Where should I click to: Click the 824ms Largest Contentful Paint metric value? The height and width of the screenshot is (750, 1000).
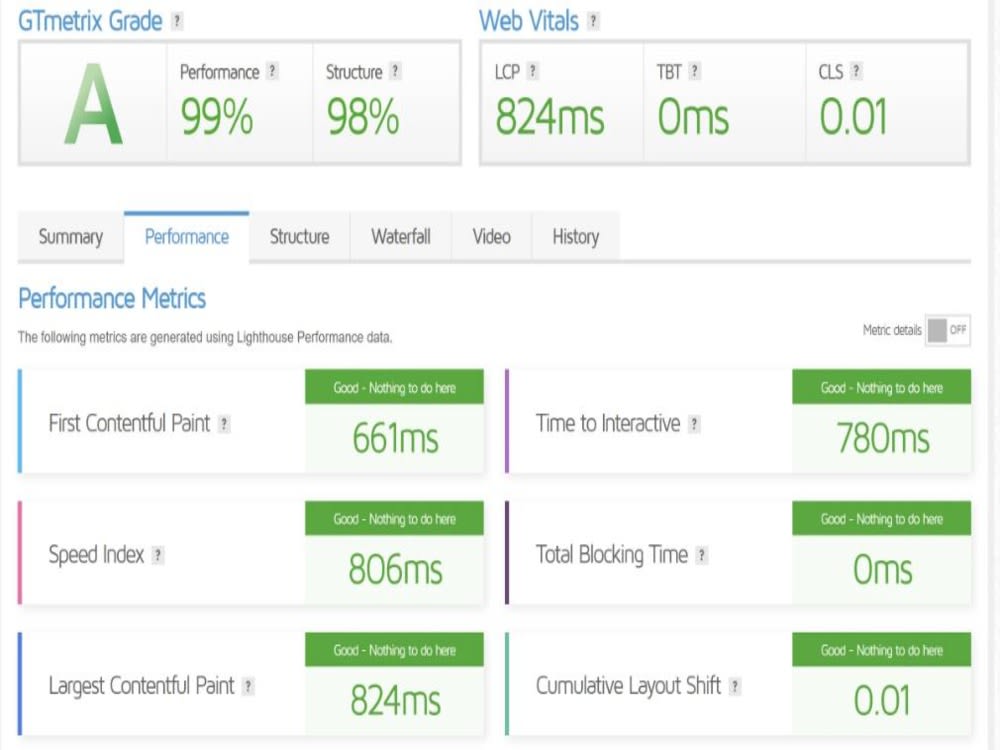coord(395,700)
